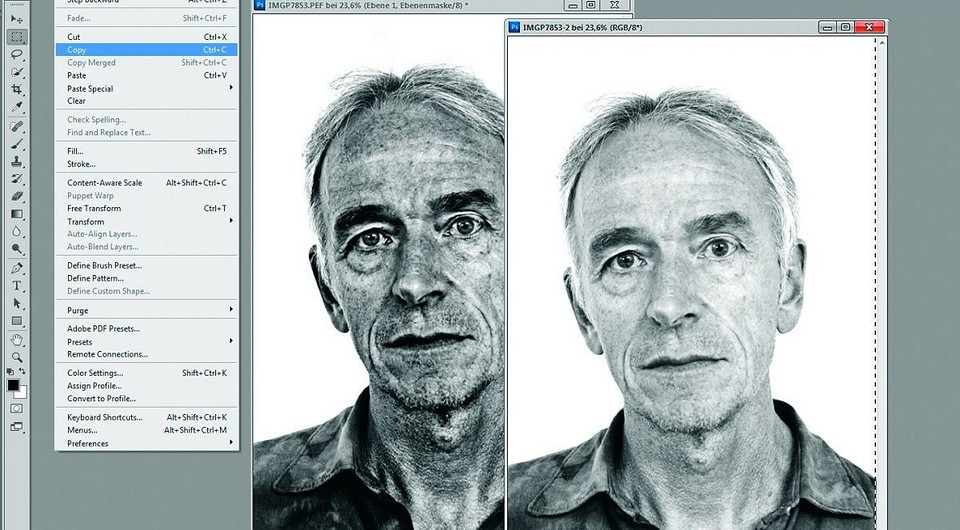Select the Rectangular Marquee tool
960x530 pixels.
tap(17, 37)
